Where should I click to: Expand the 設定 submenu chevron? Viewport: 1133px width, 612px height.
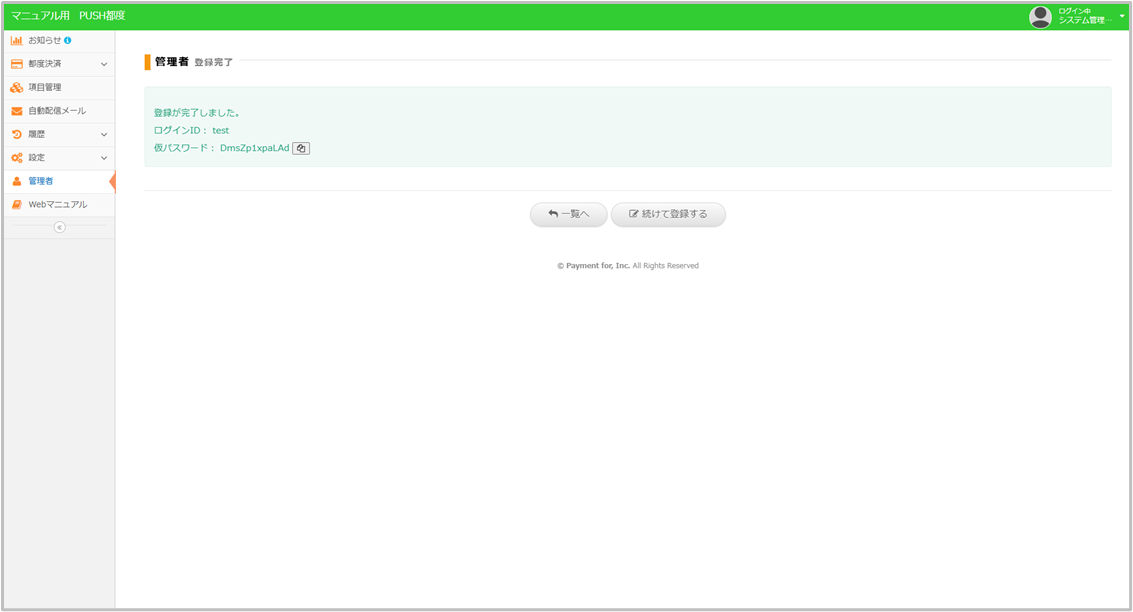[104, 158]
